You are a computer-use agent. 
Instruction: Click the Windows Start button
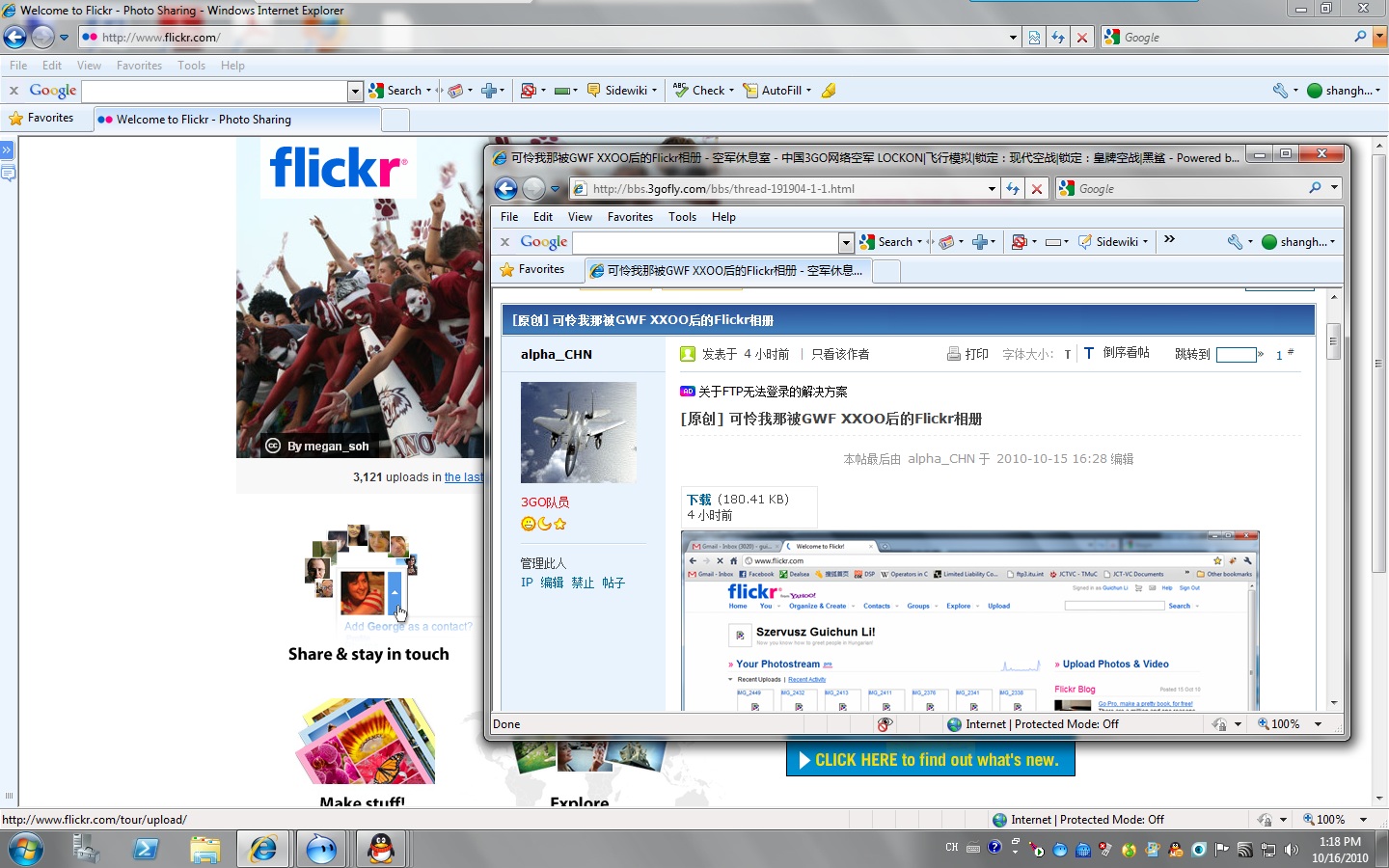tap(24, 849)
